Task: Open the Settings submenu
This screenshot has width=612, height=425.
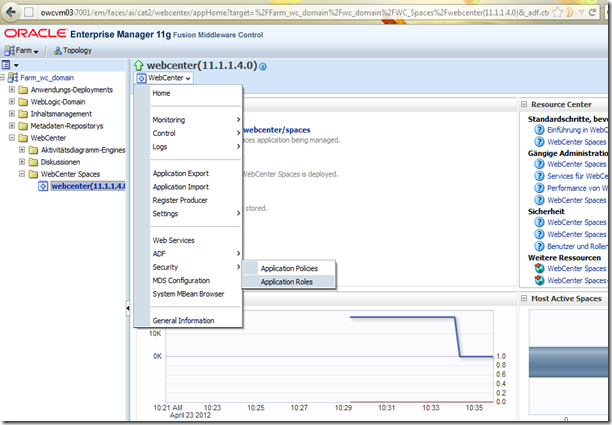Action: coord(196,213)
